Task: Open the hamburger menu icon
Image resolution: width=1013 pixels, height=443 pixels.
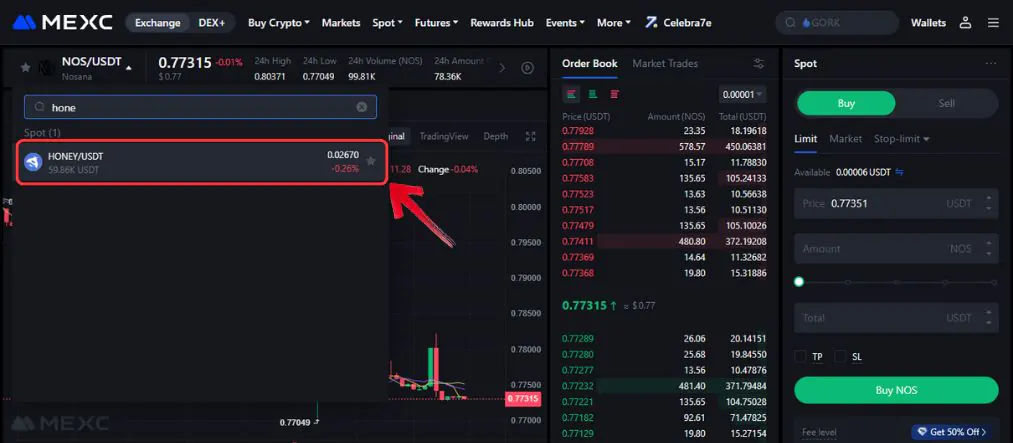Action: tap(993, 23)
